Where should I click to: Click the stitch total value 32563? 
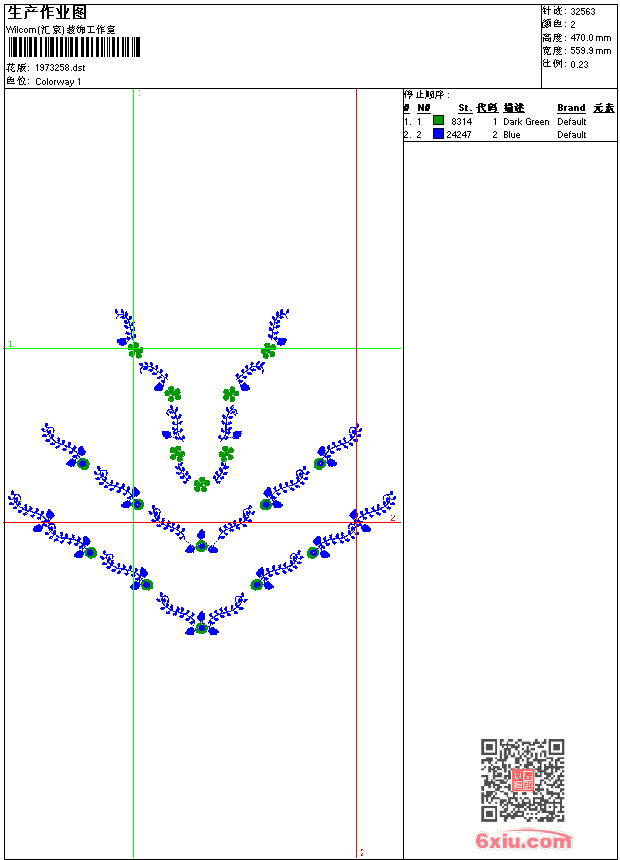(583, 12)
